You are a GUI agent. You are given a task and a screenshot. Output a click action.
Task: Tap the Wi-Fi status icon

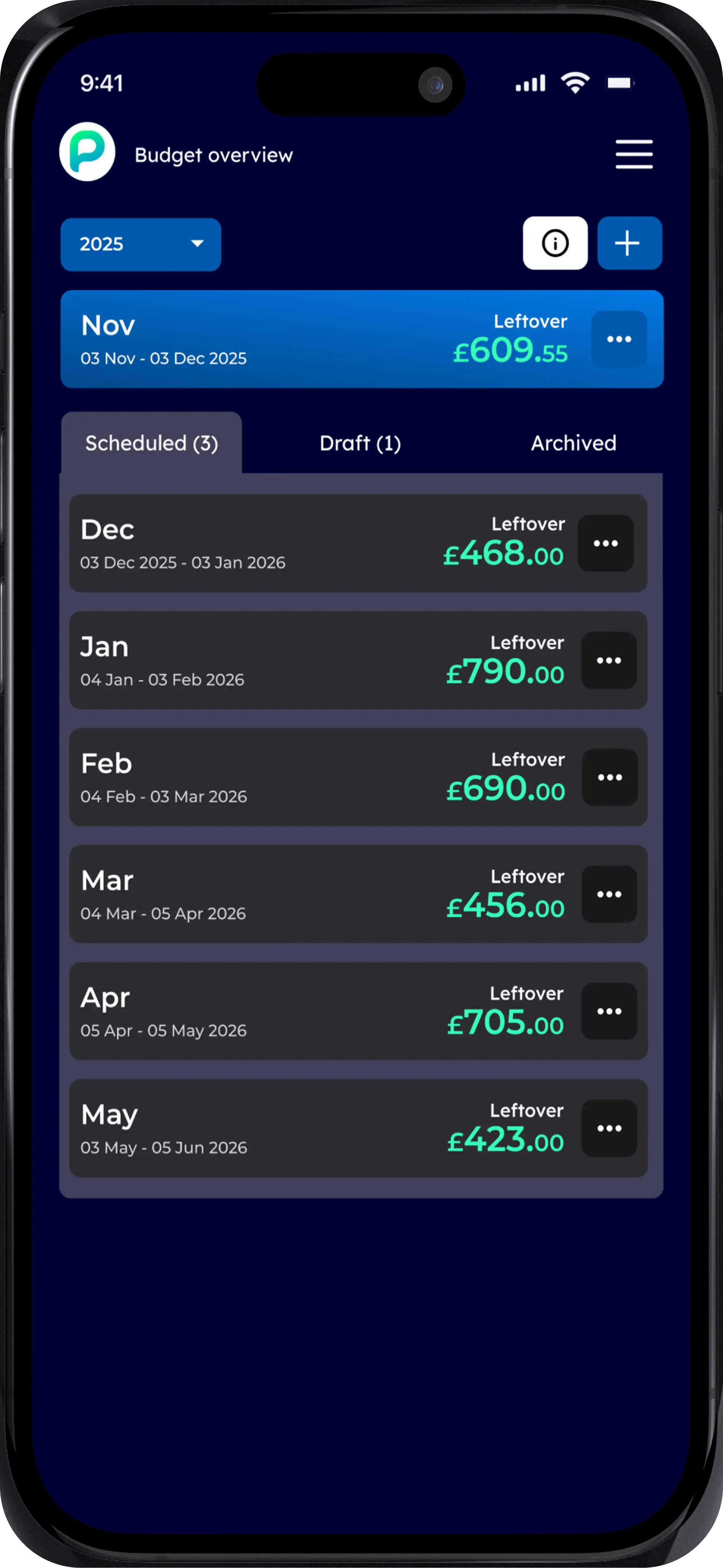click(x=575, y=82)
